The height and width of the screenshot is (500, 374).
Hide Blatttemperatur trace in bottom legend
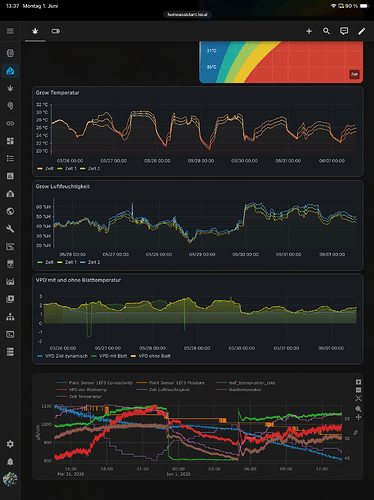pos(239,390)
